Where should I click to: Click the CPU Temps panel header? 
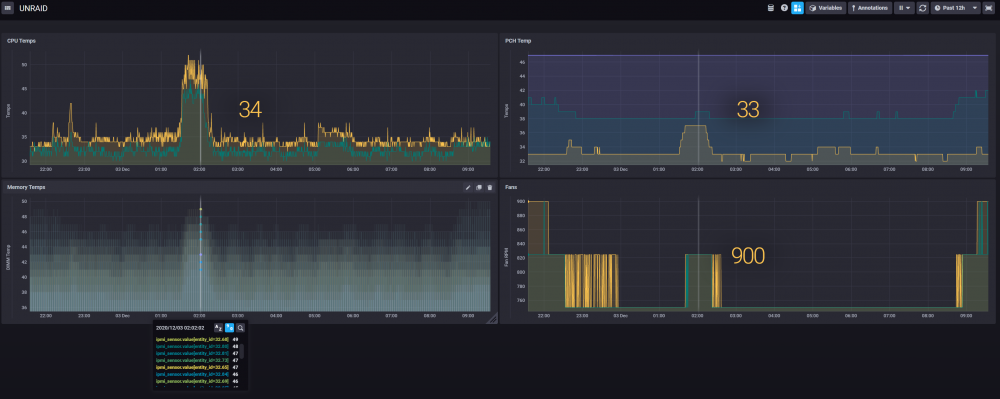click(x=249, y=40)
